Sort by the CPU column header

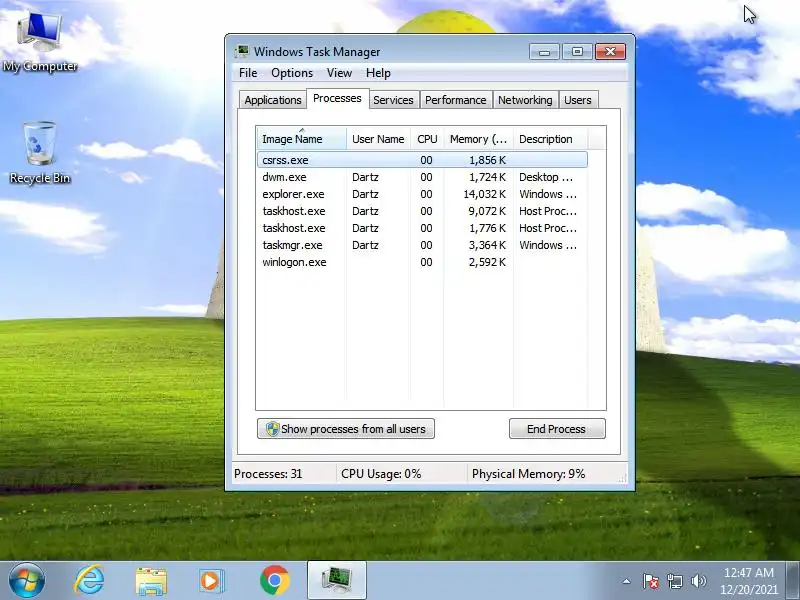(x=427, y=139)
